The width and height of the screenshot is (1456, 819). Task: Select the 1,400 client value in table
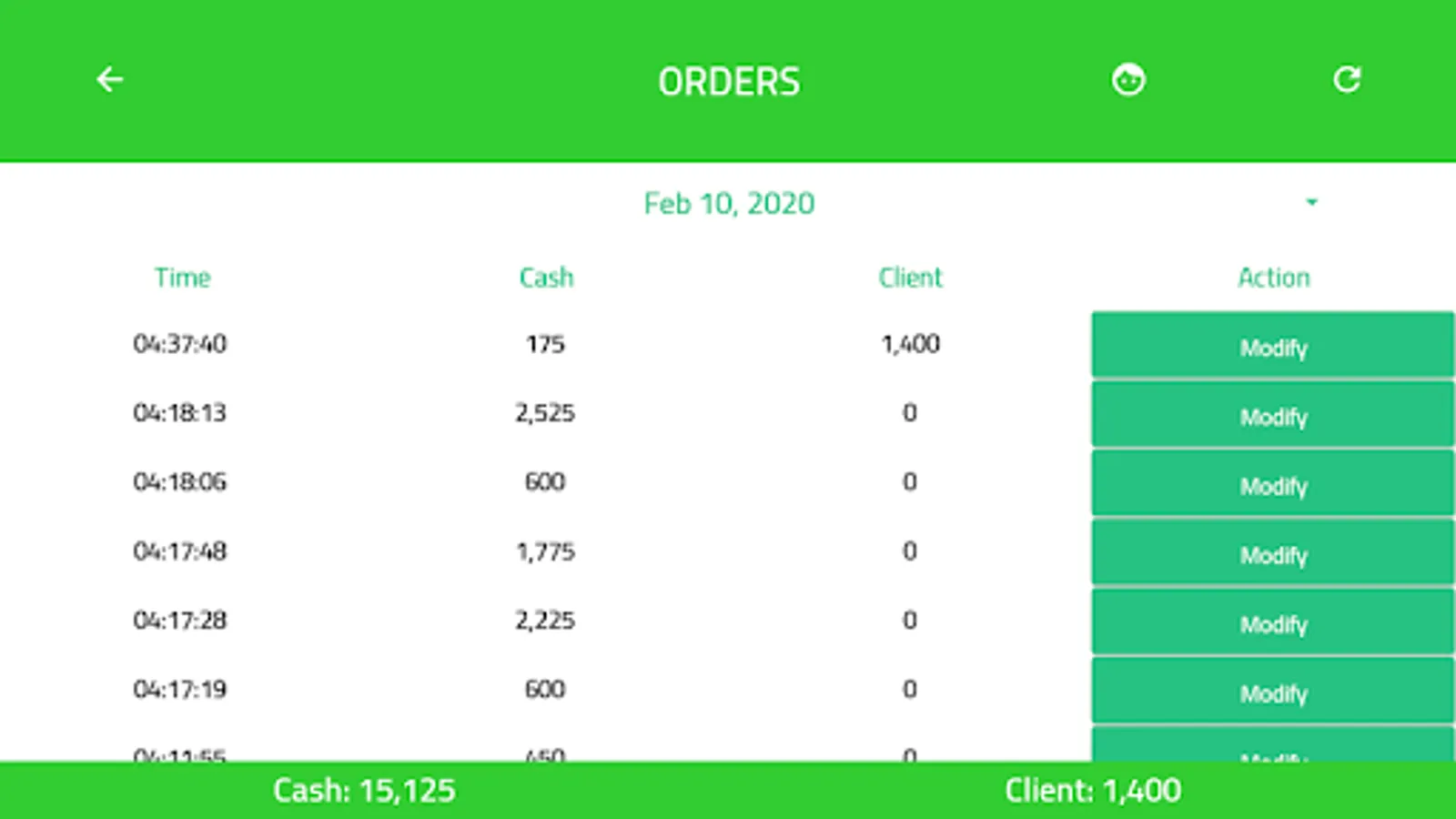pyautogui.click(x=910, y=344)
